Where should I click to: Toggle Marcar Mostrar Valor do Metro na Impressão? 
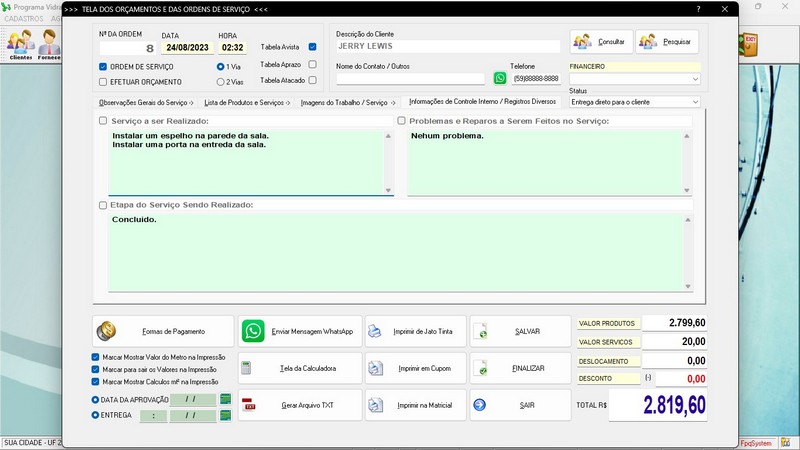coord(96,356)
